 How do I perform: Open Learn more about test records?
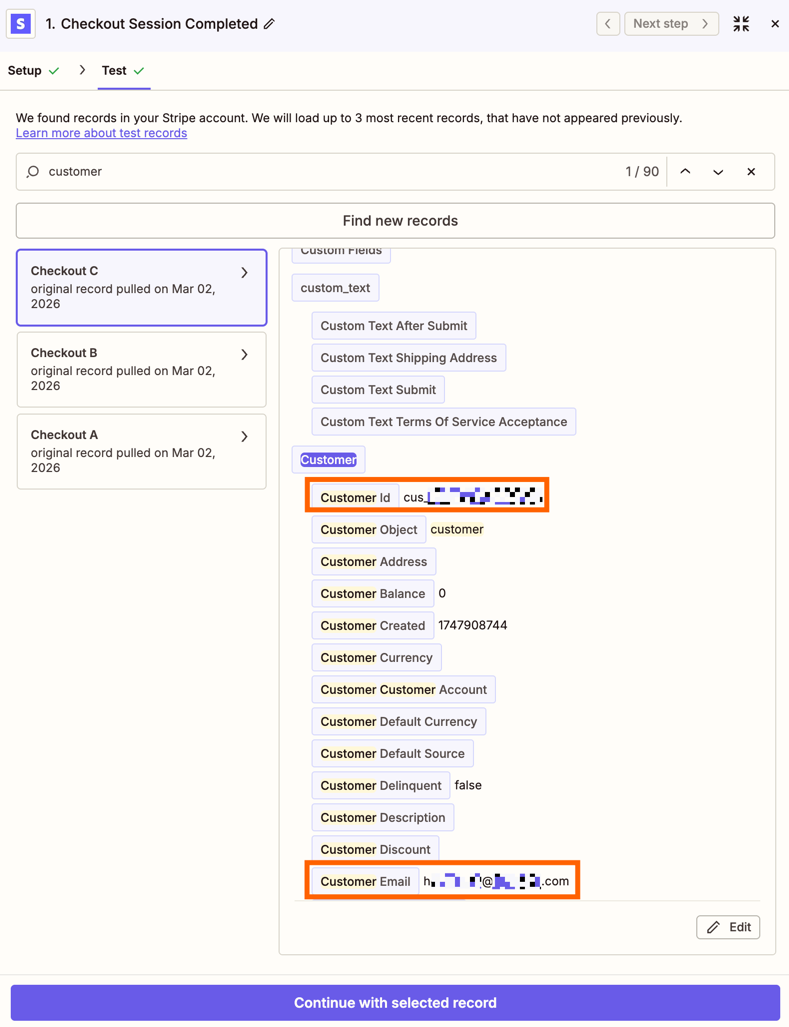tap(101, 133)
